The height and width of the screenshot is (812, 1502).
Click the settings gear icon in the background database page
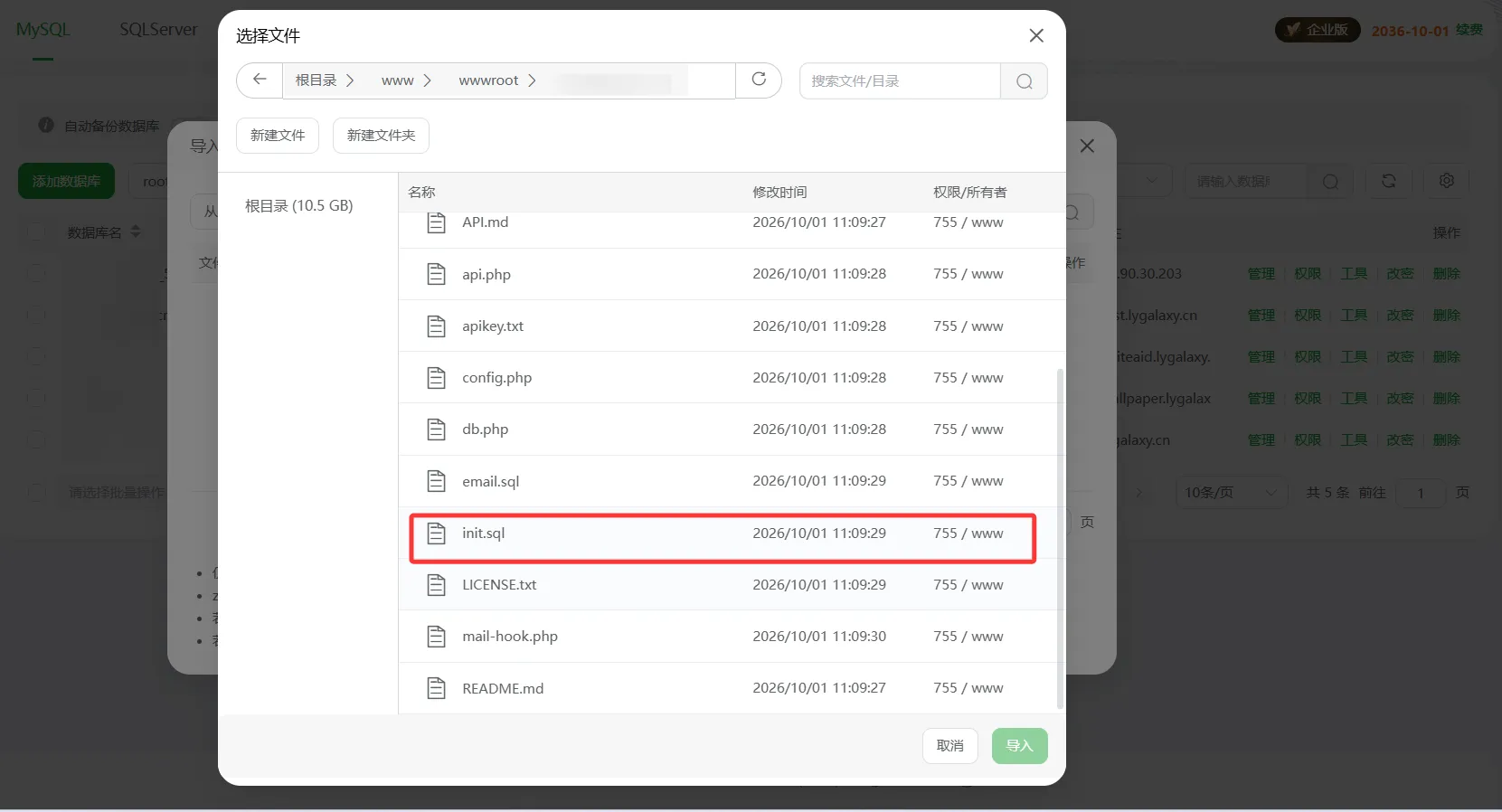[x=1447, y=181]
